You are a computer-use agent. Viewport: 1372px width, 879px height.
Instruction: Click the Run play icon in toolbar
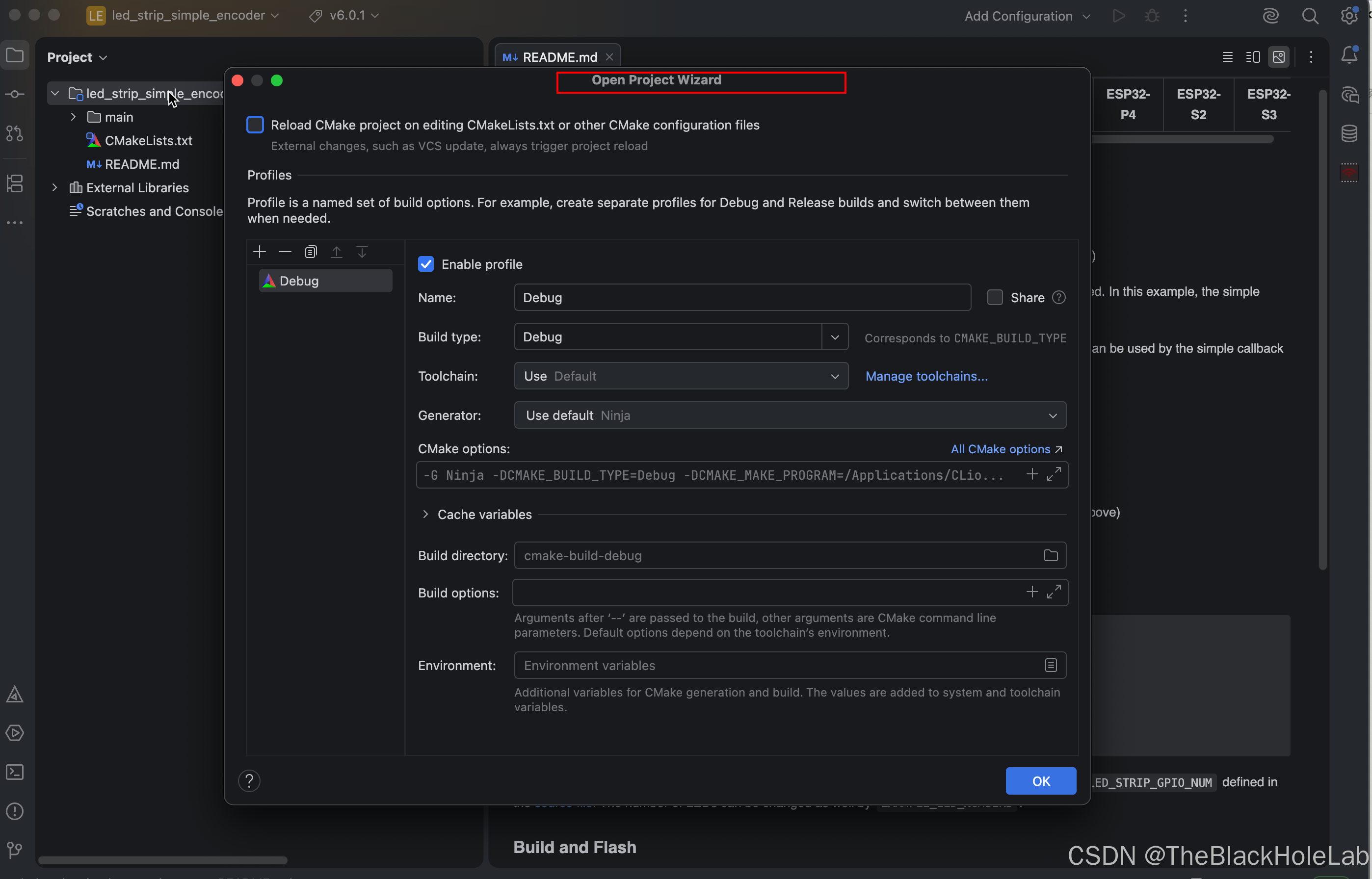(1118, 16)
